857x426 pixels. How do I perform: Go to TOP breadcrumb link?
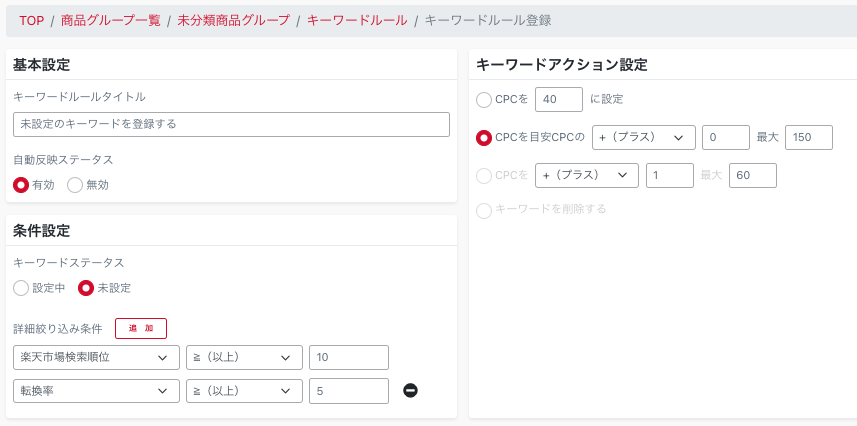(x=31, y=20)
